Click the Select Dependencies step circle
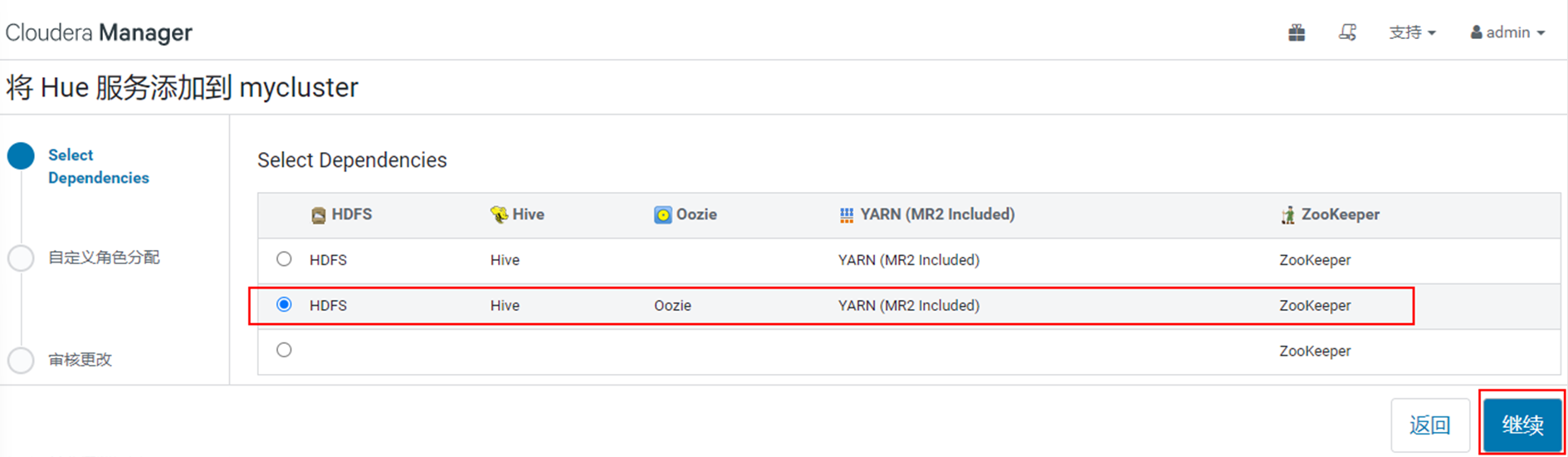 point(21,155)
